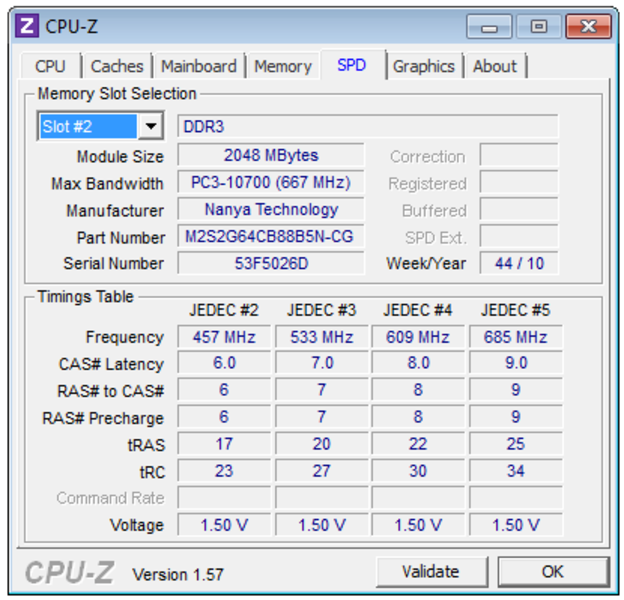Expand the Slot #2 dropdown arrow
This screenshot has height=600, width=624.
pos(151,127)
